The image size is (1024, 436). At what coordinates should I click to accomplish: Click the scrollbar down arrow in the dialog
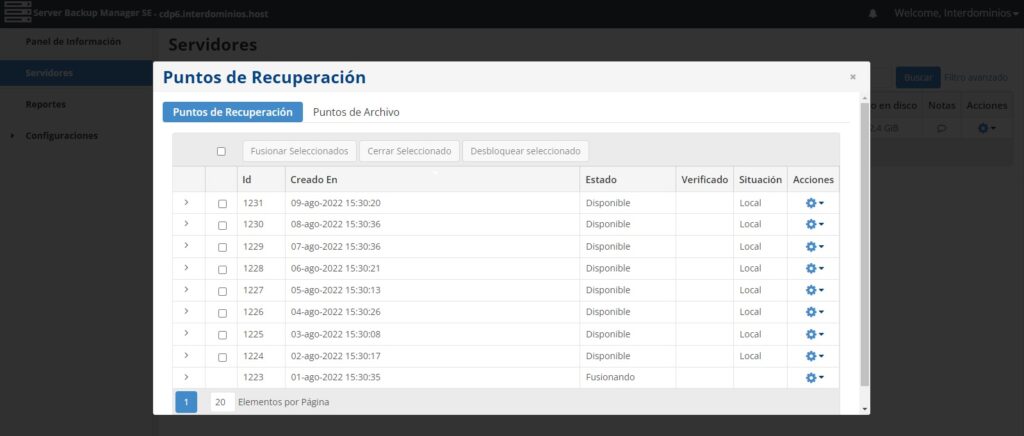coord(865,409)
